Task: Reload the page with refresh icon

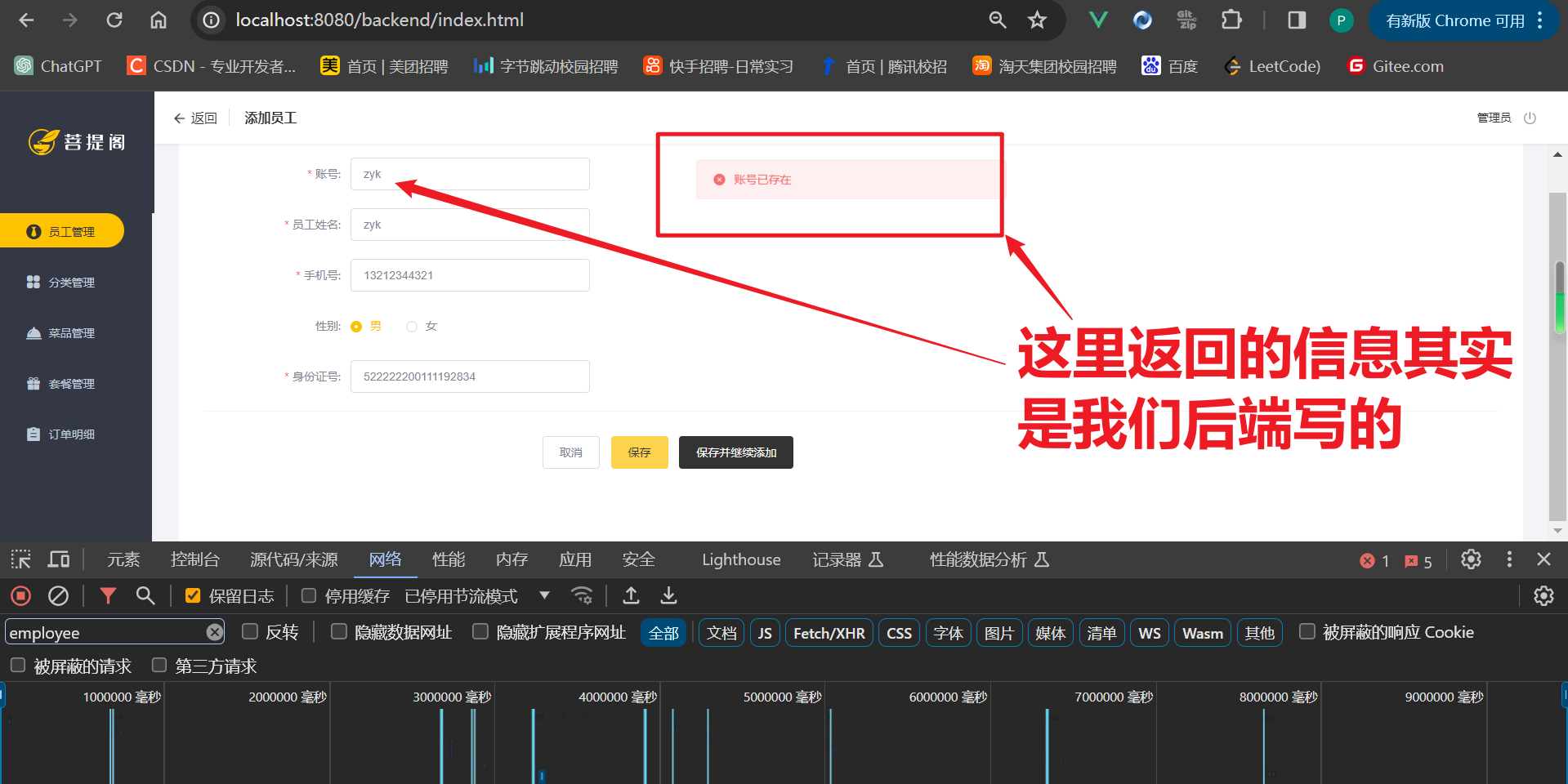Action: pyautogui.click(x=114, y=20)
